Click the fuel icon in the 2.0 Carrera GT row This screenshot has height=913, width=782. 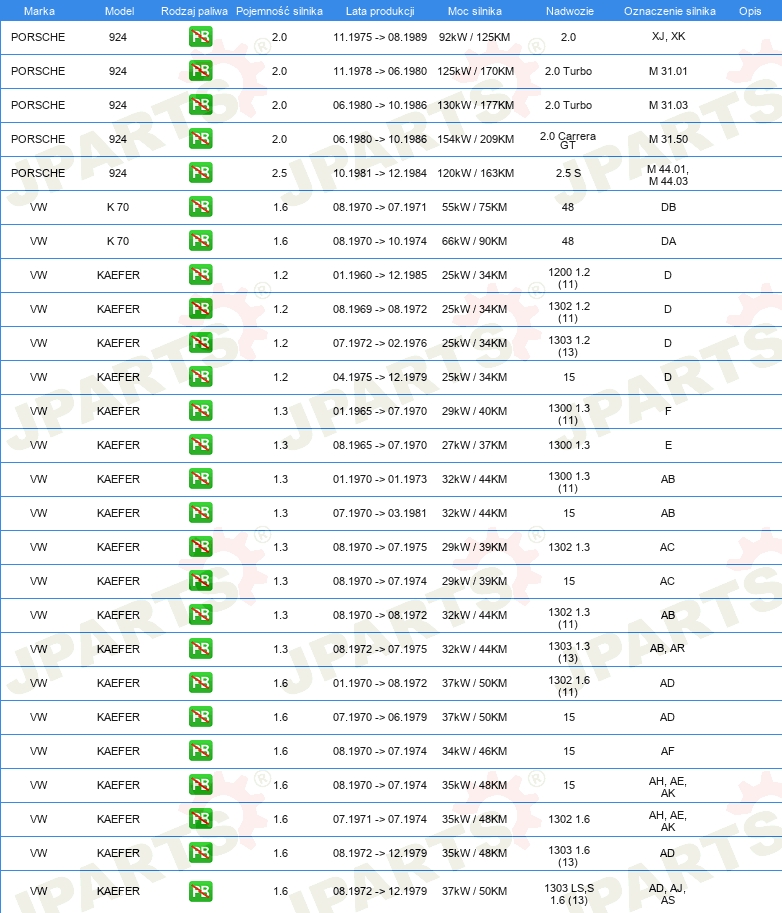(x=200, y=139)
